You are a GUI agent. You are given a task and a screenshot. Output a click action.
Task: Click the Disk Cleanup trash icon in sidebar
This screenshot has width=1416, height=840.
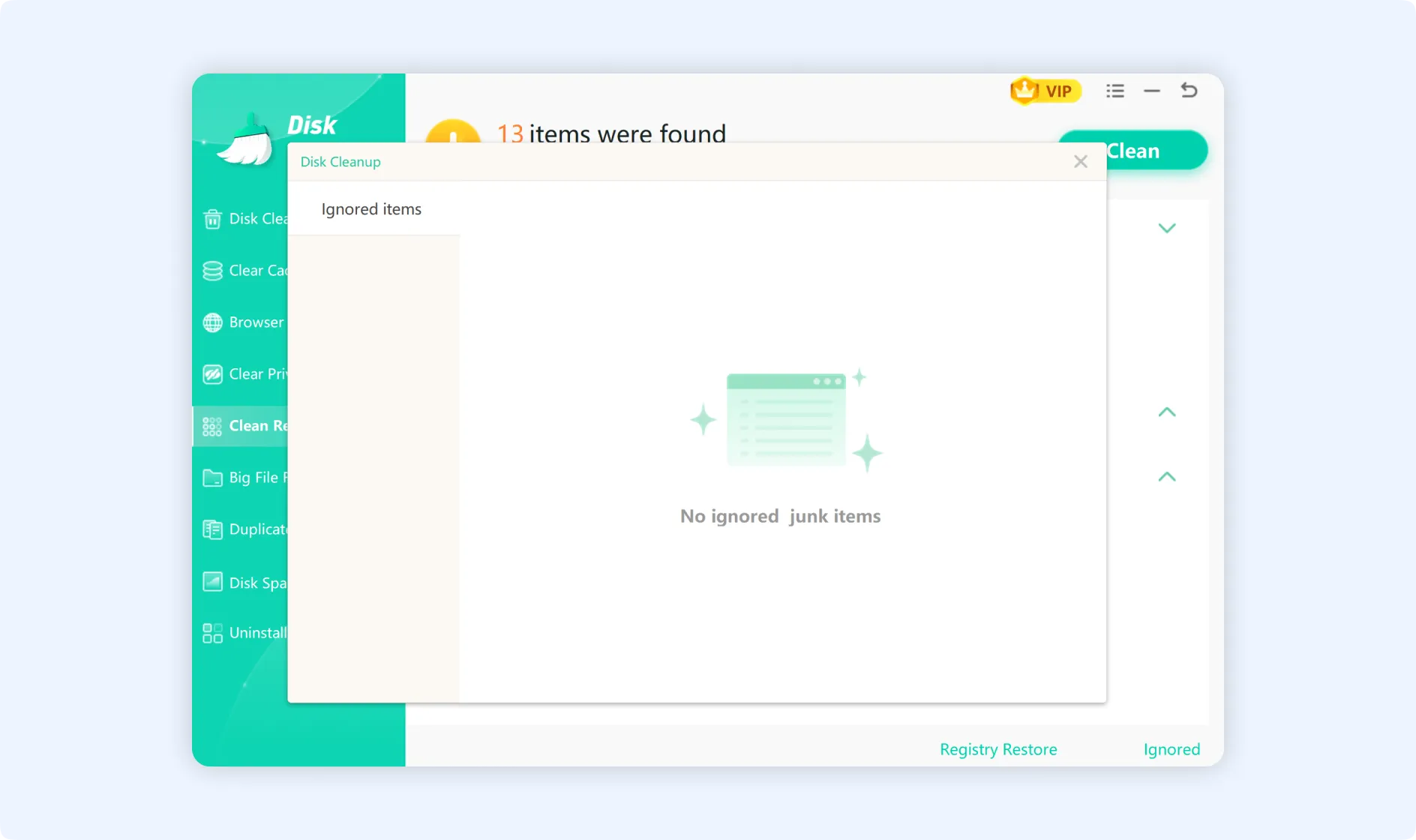pos(212,219)
